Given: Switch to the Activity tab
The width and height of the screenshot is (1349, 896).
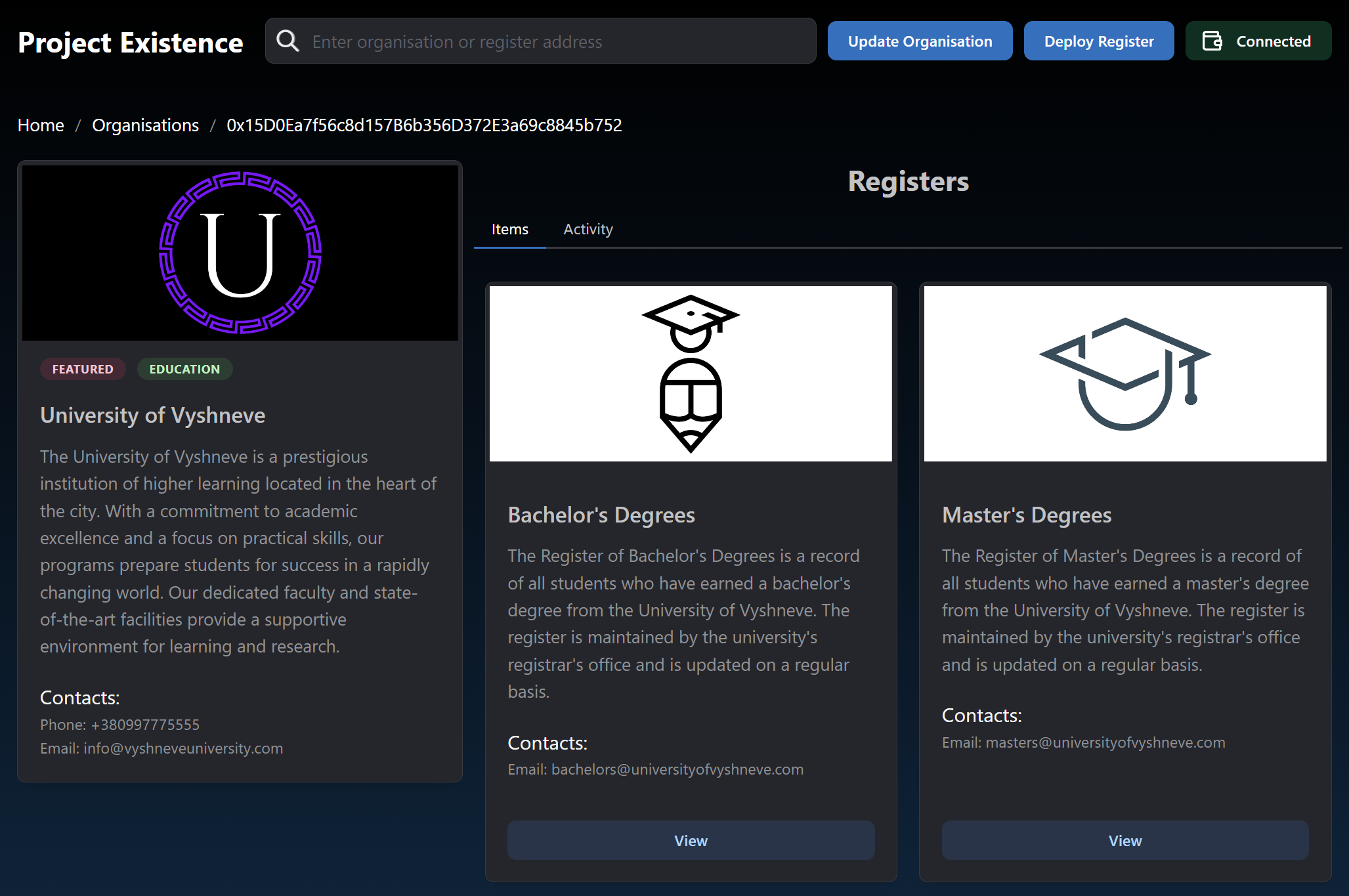Looking at the screenshot, I should (588, 230).
